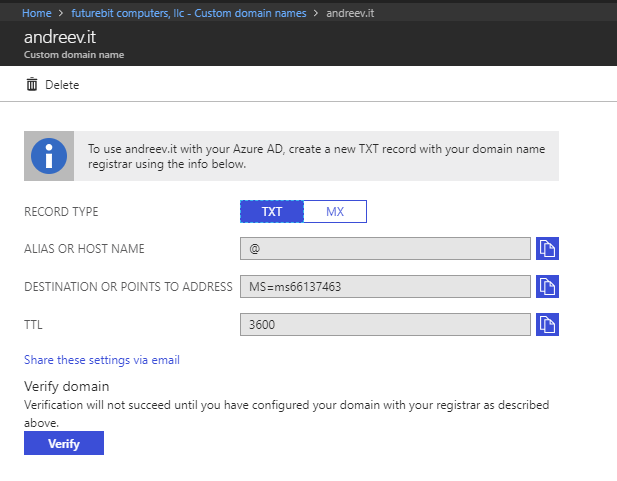This screenshot has height=481, width=617.
Task: Click the trash can Delete icon
Action: pos(32,84)
